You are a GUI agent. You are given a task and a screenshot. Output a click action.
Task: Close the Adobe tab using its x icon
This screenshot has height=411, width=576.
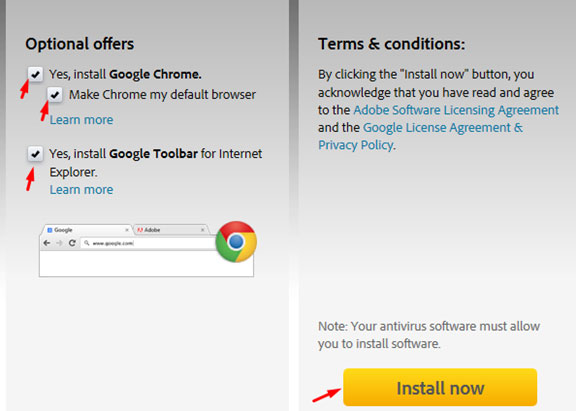pos(202,230)
